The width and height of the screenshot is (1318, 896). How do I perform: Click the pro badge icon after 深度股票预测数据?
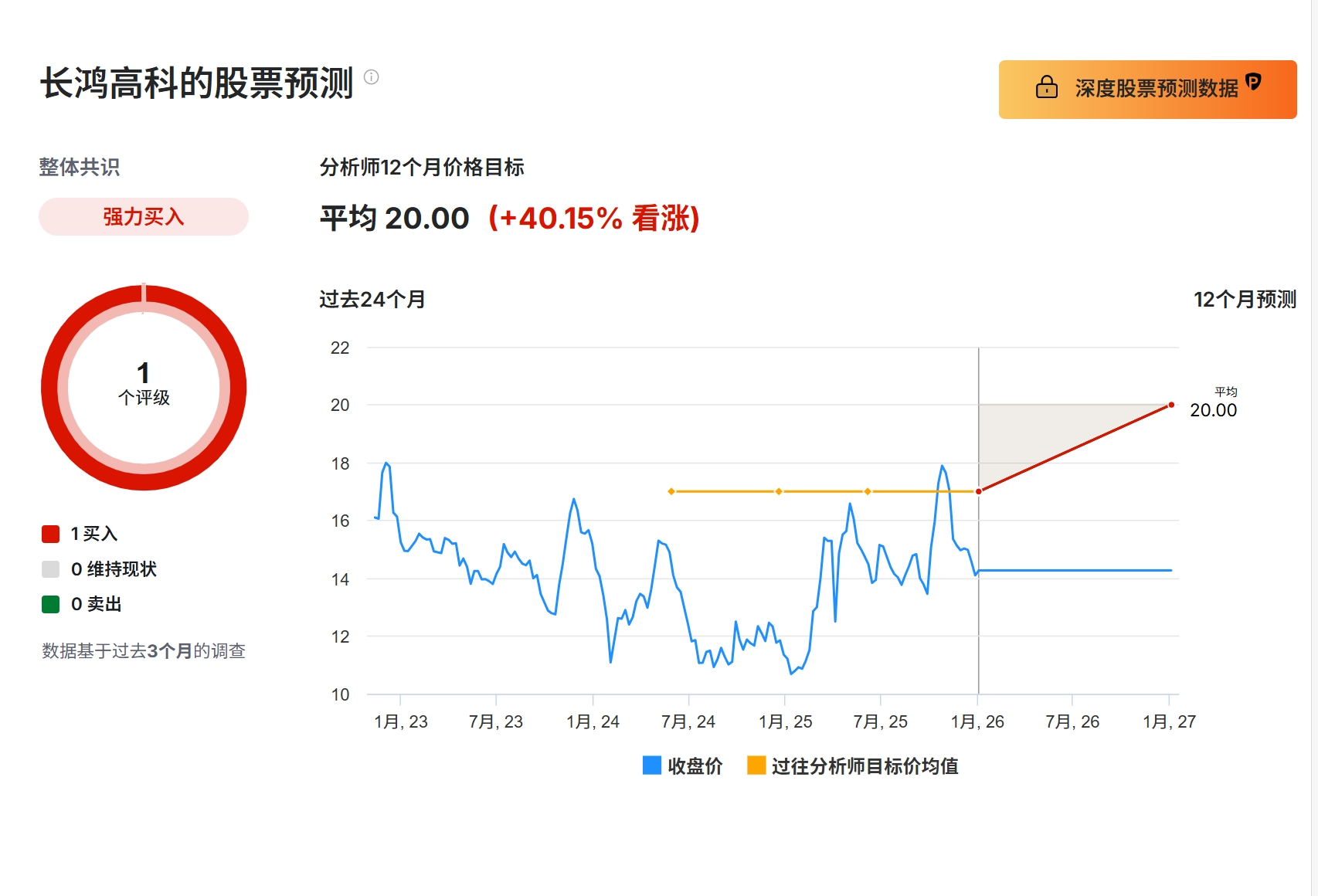click(1253, 81)
